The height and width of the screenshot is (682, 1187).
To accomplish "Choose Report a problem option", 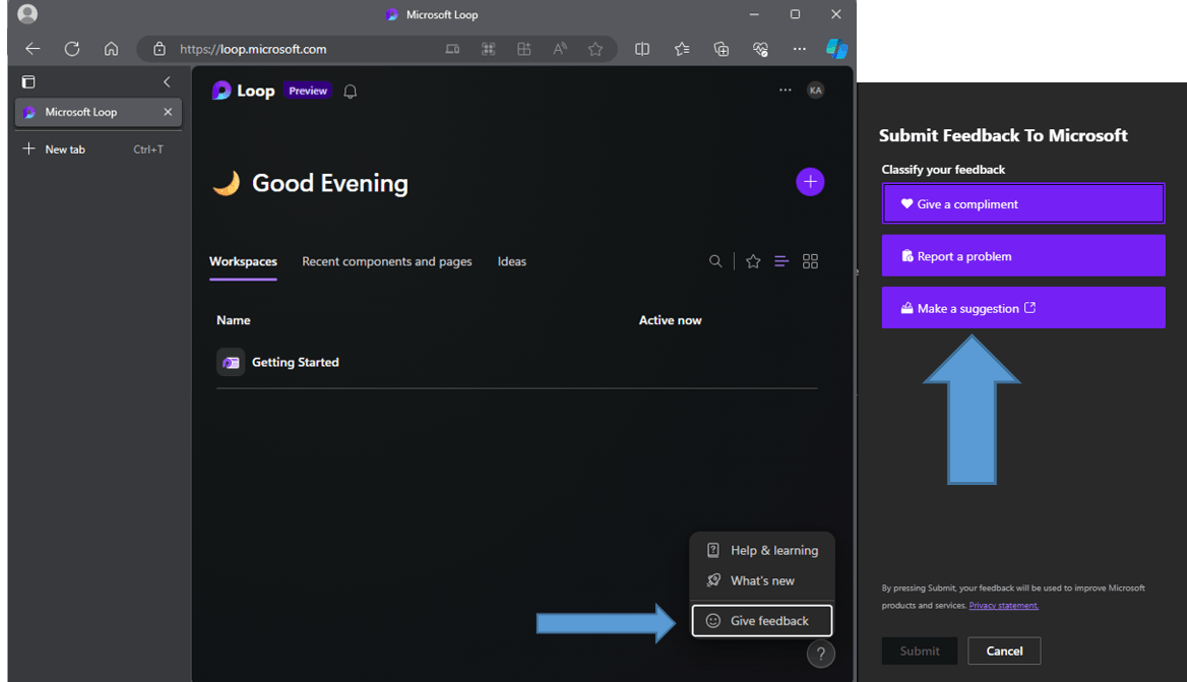I will coord(1023,256).
